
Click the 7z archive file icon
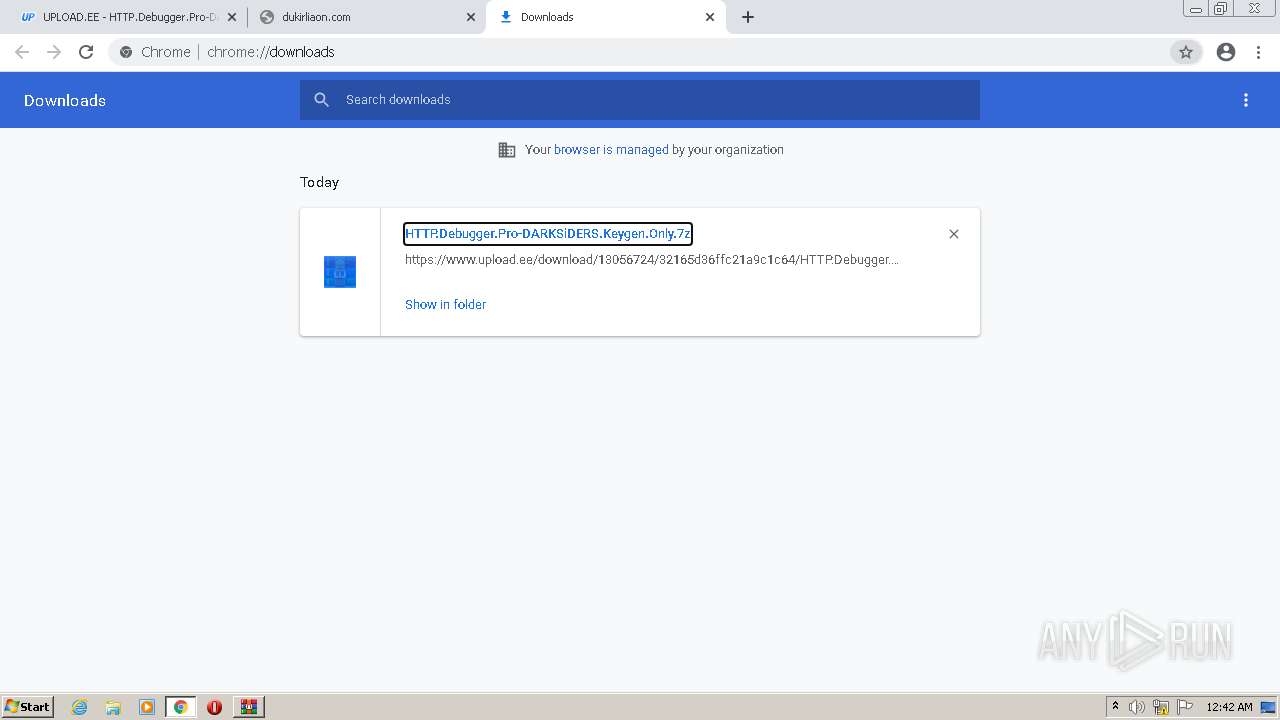[x=340, y=272]
